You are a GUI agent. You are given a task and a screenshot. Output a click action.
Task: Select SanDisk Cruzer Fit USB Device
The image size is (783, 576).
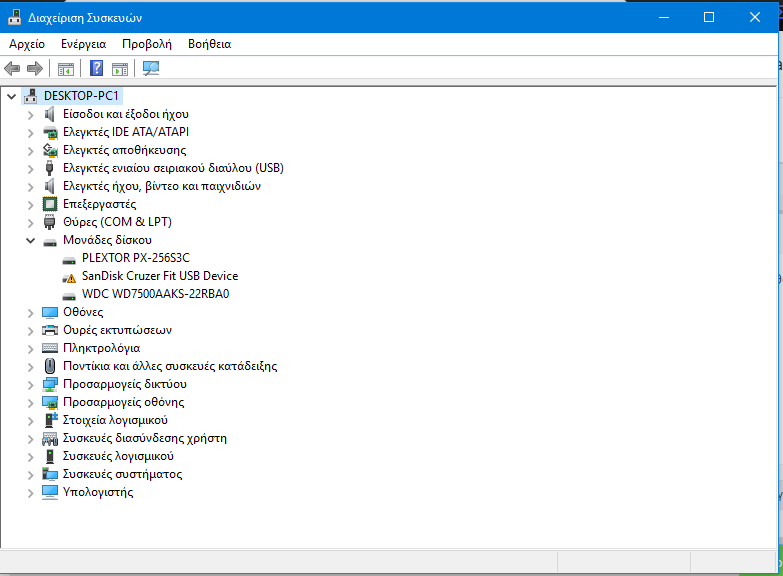coord(160,276)
